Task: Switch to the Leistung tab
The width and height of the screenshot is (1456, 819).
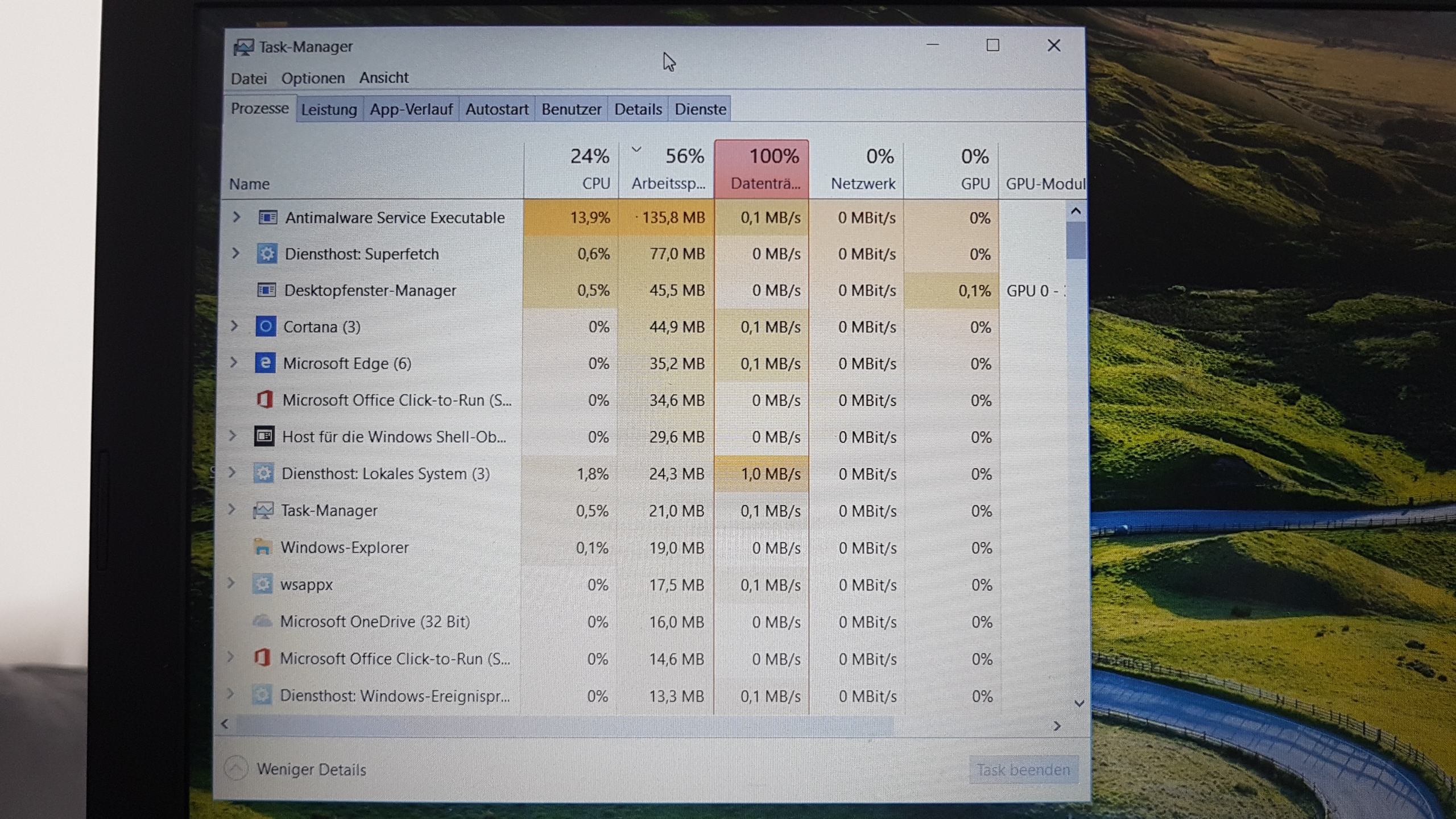Action: pyautogui.click(x=329, y=109)
